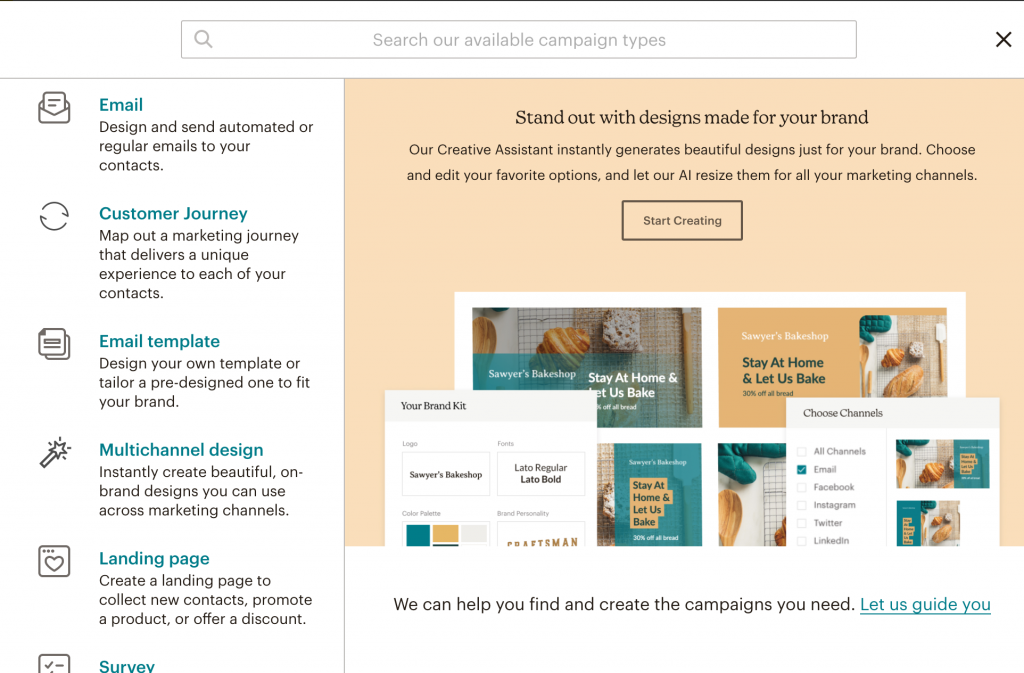
Task: Tick All Channels checkbox in preview
Action: 801,451
